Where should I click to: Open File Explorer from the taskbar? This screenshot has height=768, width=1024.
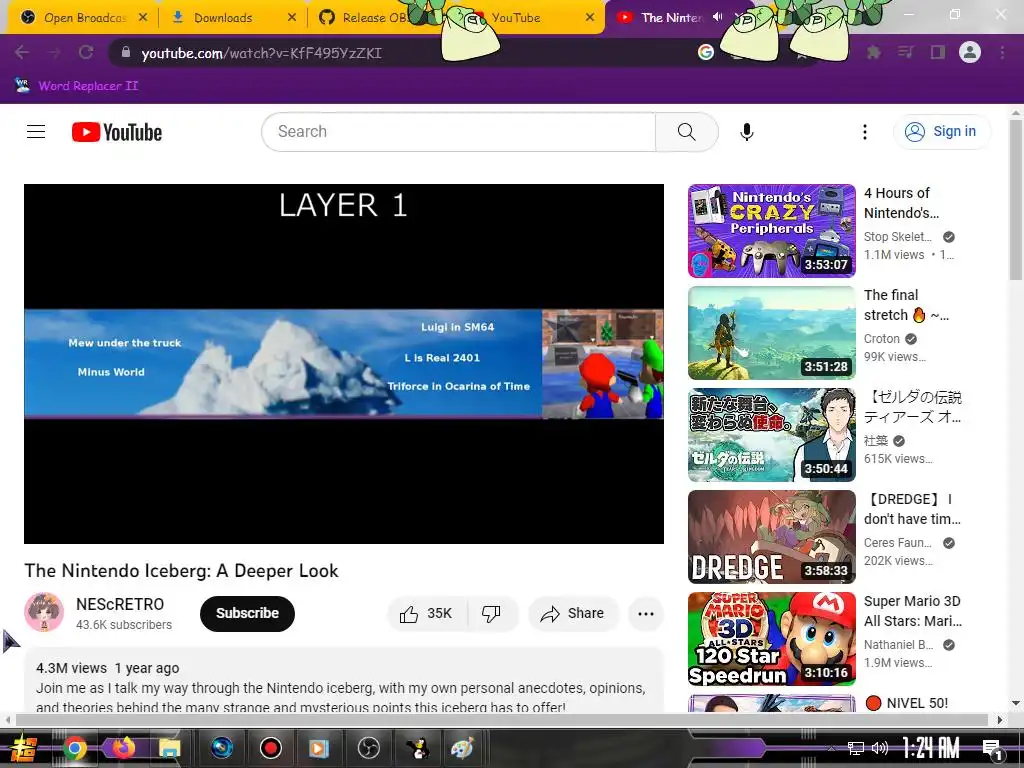point(169,748)
